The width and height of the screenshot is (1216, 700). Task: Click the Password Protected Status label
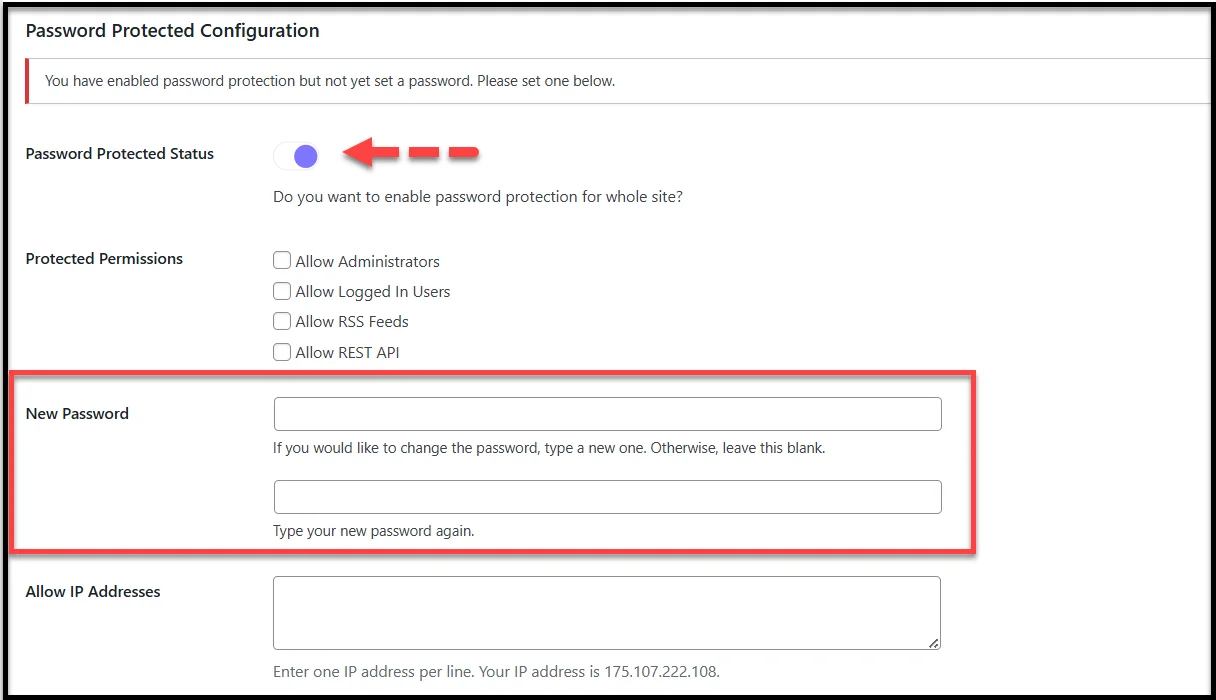tap(119, 153)
